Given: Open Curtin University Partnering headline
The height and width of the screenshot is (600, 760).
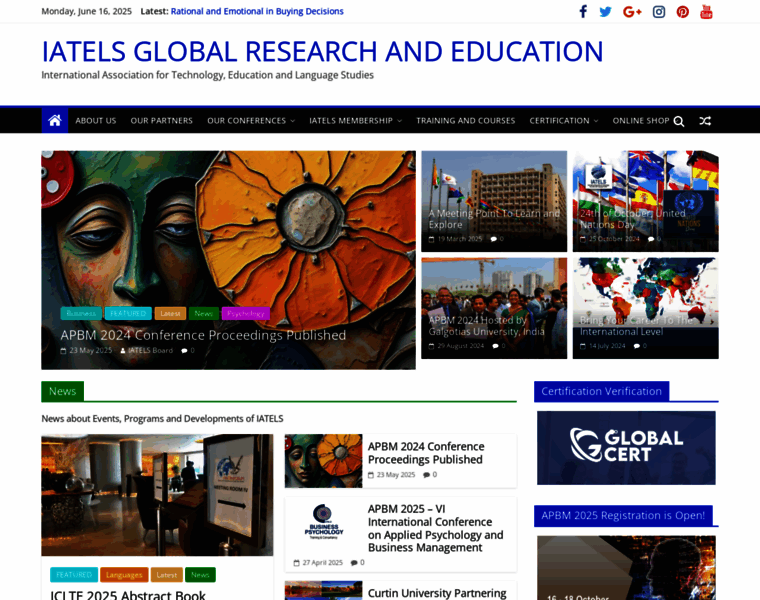Looking at the screenshot, I should tap(437, 593).
